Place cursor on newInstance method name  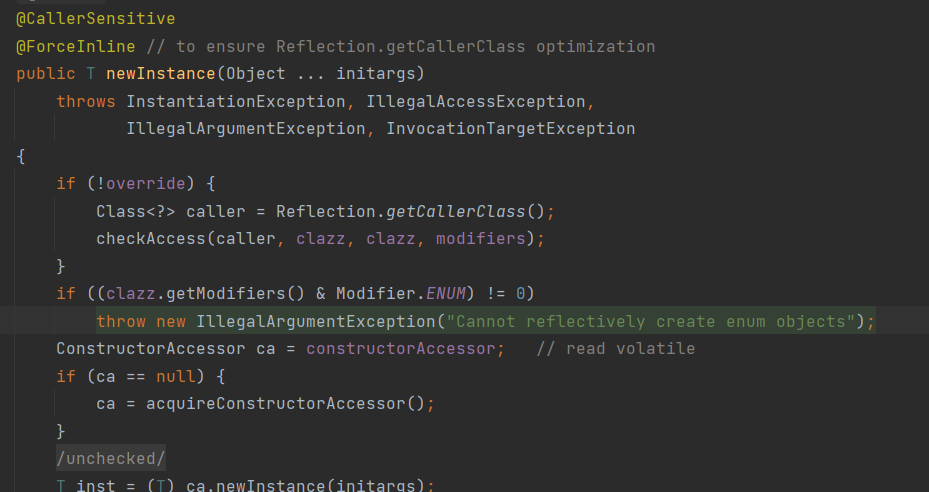[161, 74]
